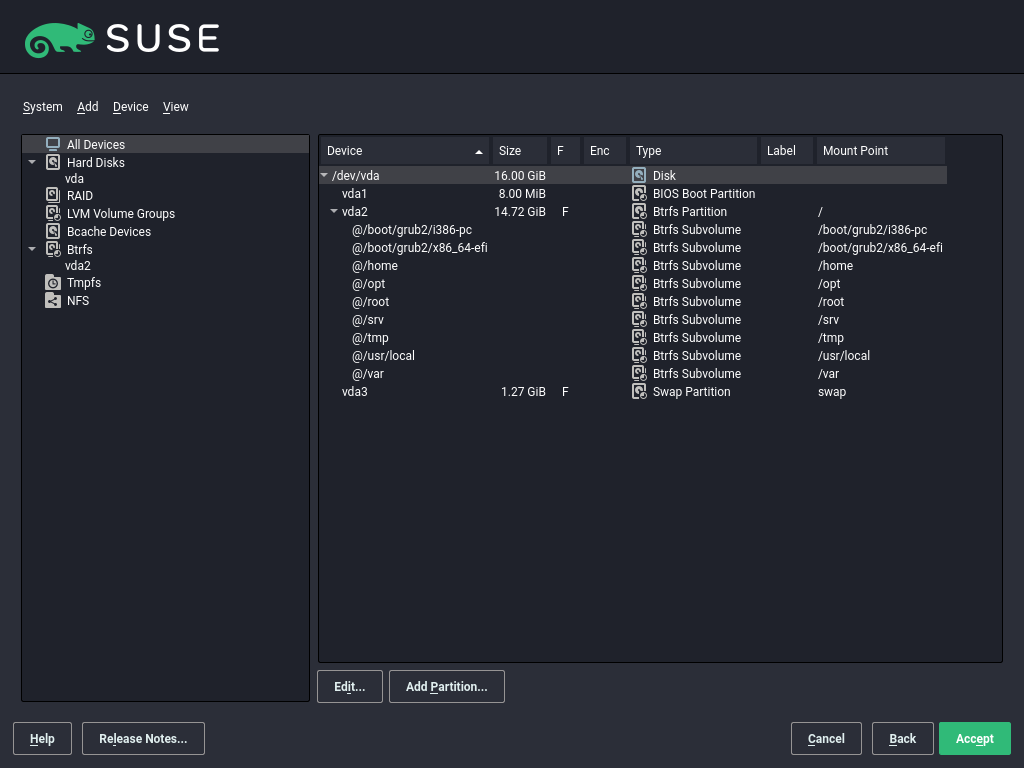Select the LVM Volume Groups icon
Screen dimensions: 1024x768
53,214
